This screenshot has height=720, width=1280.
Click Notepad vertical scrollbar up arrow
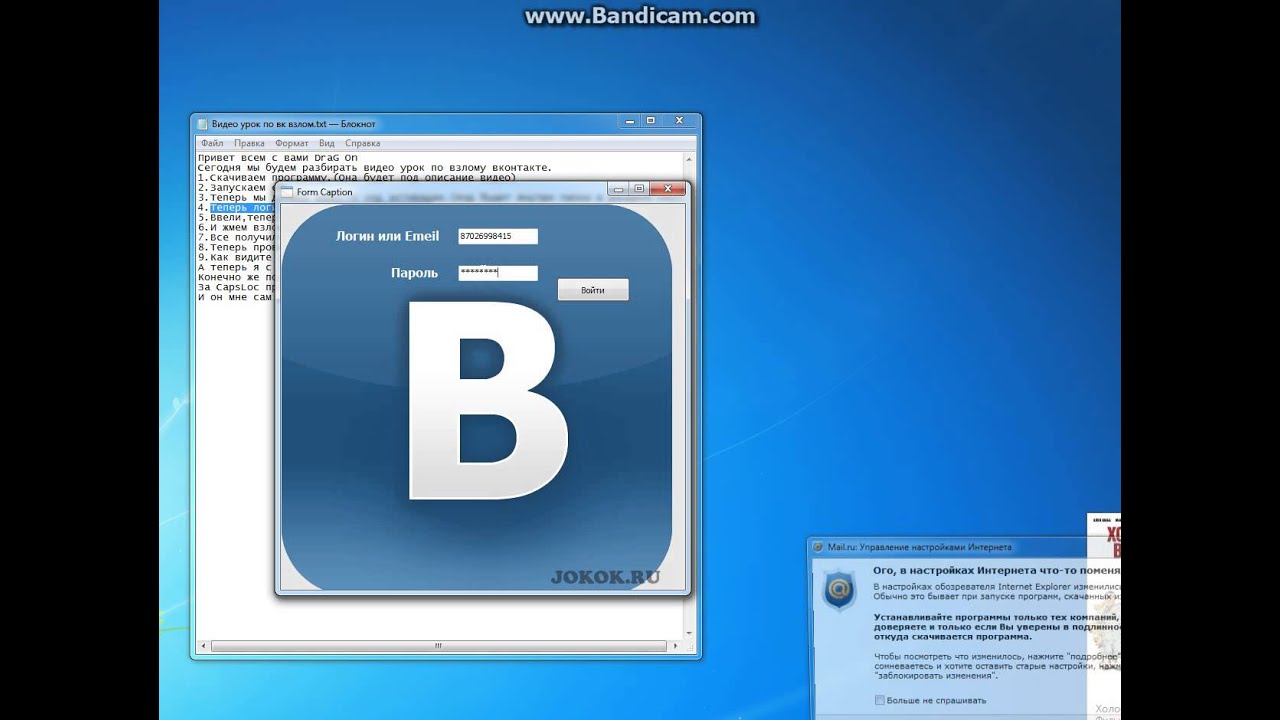[689, 159]
